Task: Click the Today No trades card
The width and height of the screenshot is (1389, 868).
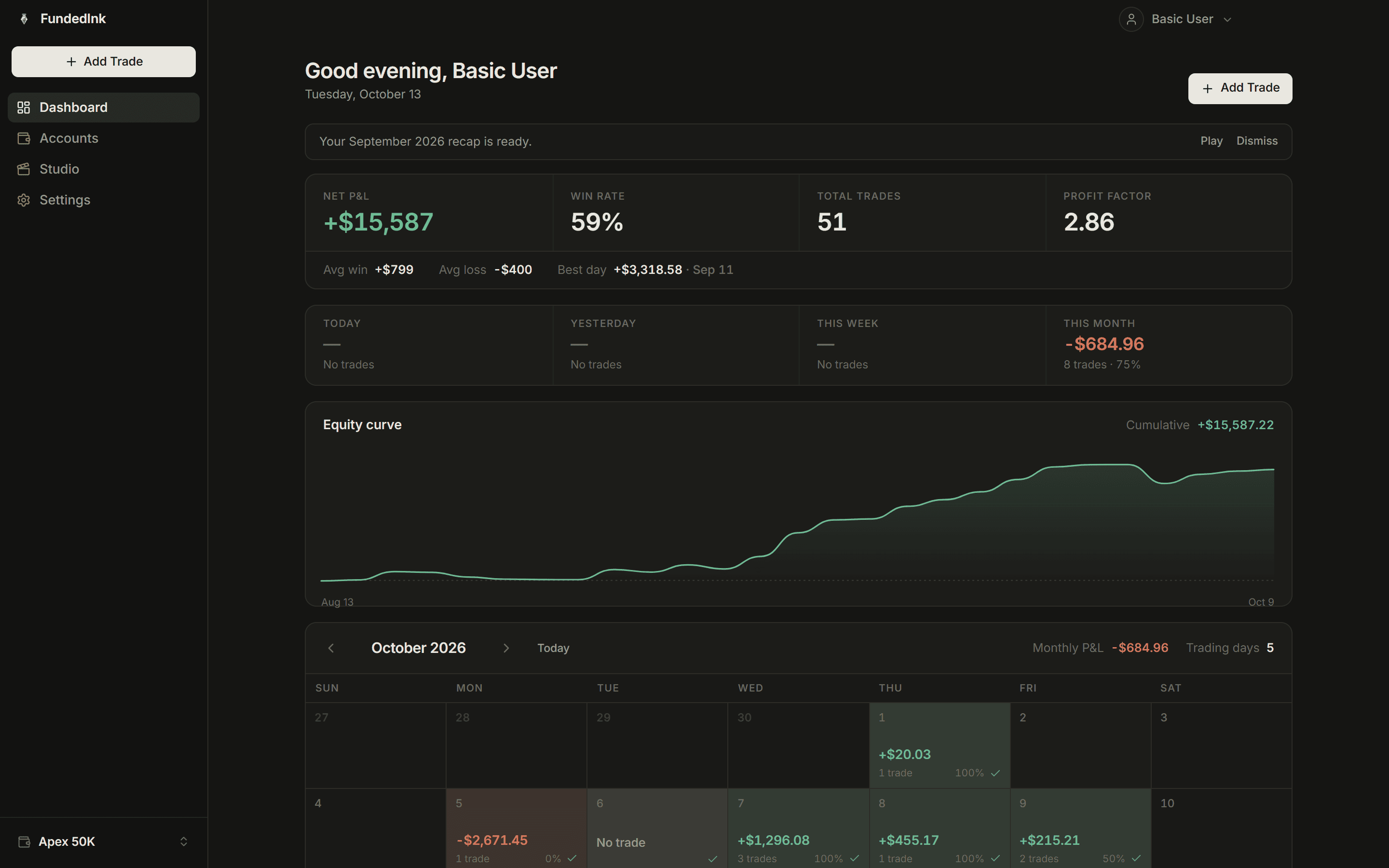Action: pyautogui.click(x=429, y=345)
